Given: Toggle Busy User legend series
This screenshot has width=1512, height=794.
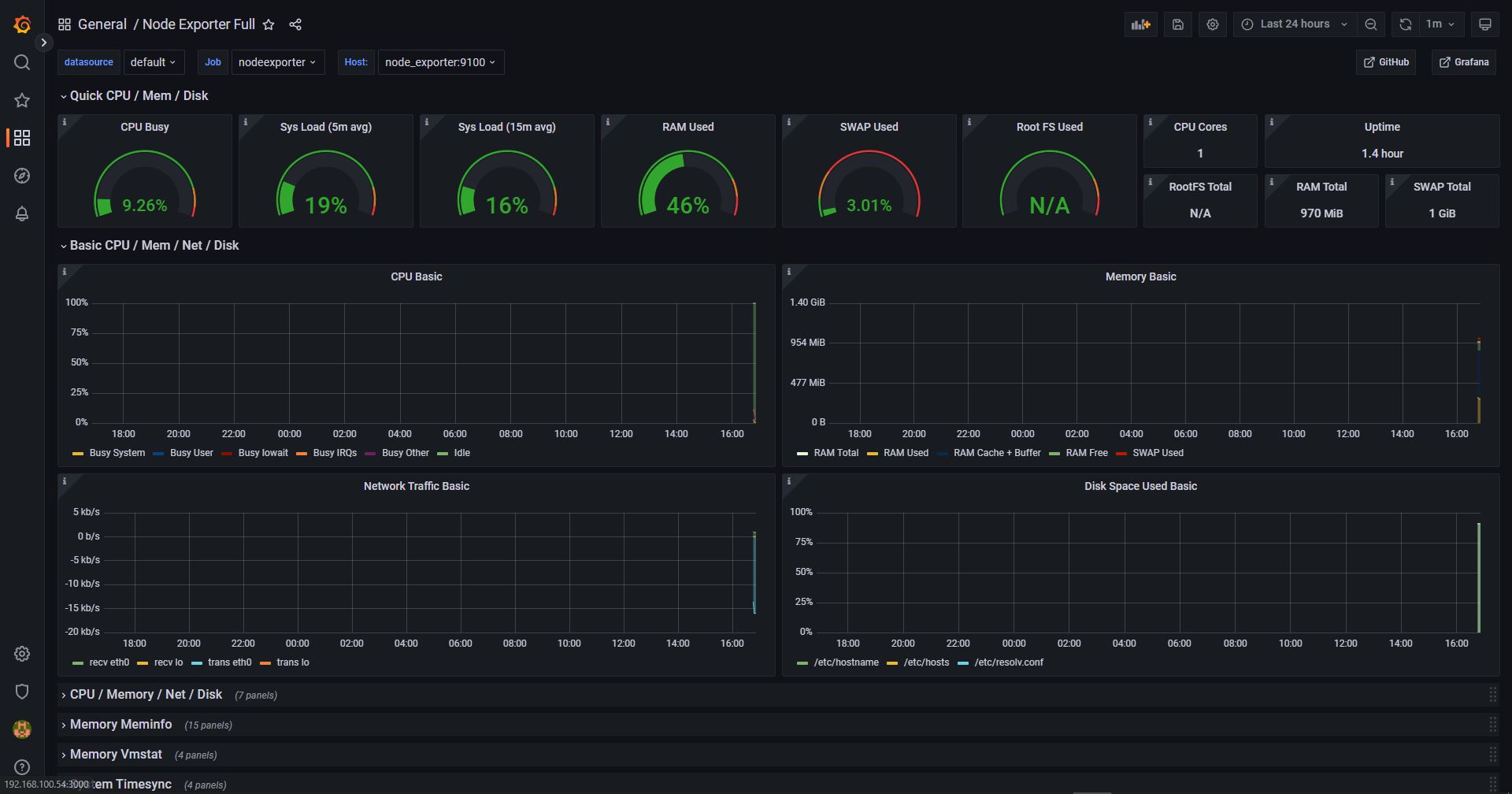Looking at the screenshot, I should point(191,453).
